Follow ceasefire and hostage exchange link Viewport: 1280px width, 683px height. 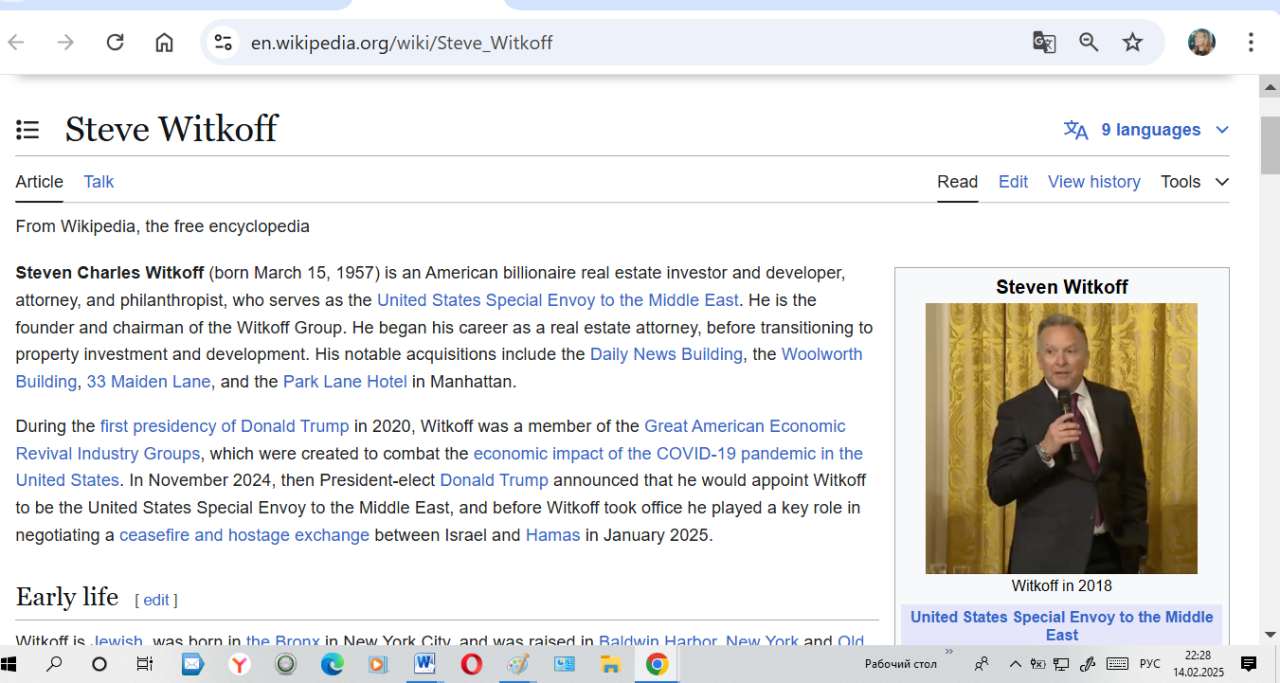pyautogui.click(x=244, y=535)
